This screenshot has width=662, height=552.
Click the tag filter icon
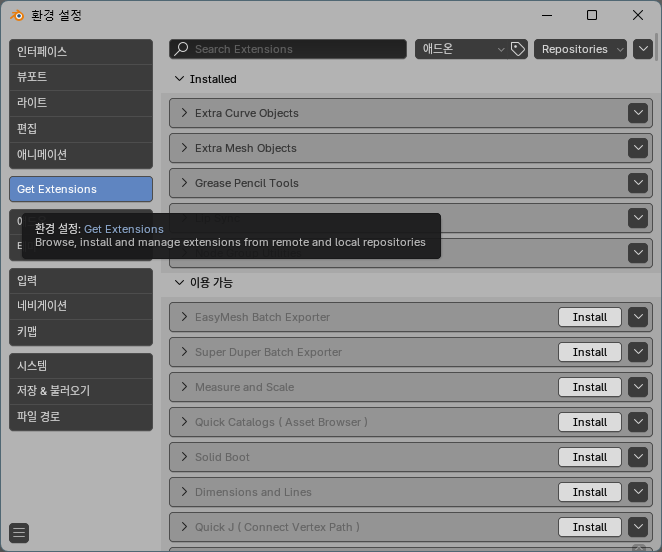[x=518, y=49]
